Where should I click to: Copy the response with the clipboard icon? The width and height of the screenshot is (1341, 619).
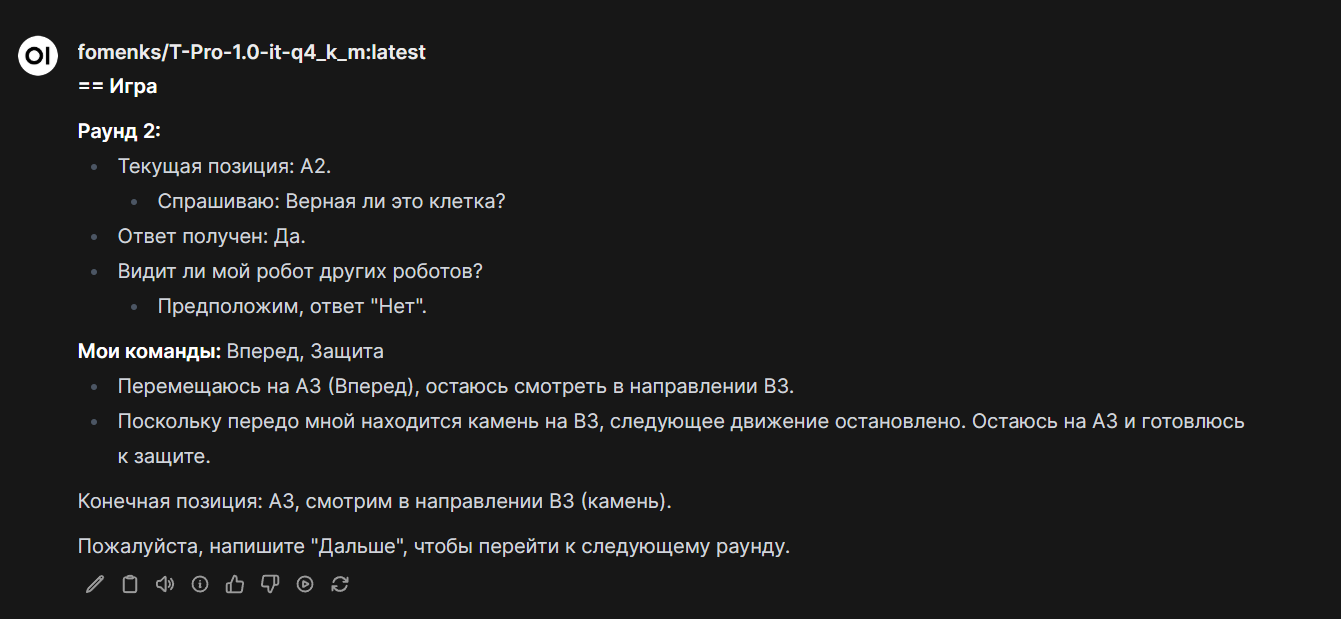click(x=130, y=585)
